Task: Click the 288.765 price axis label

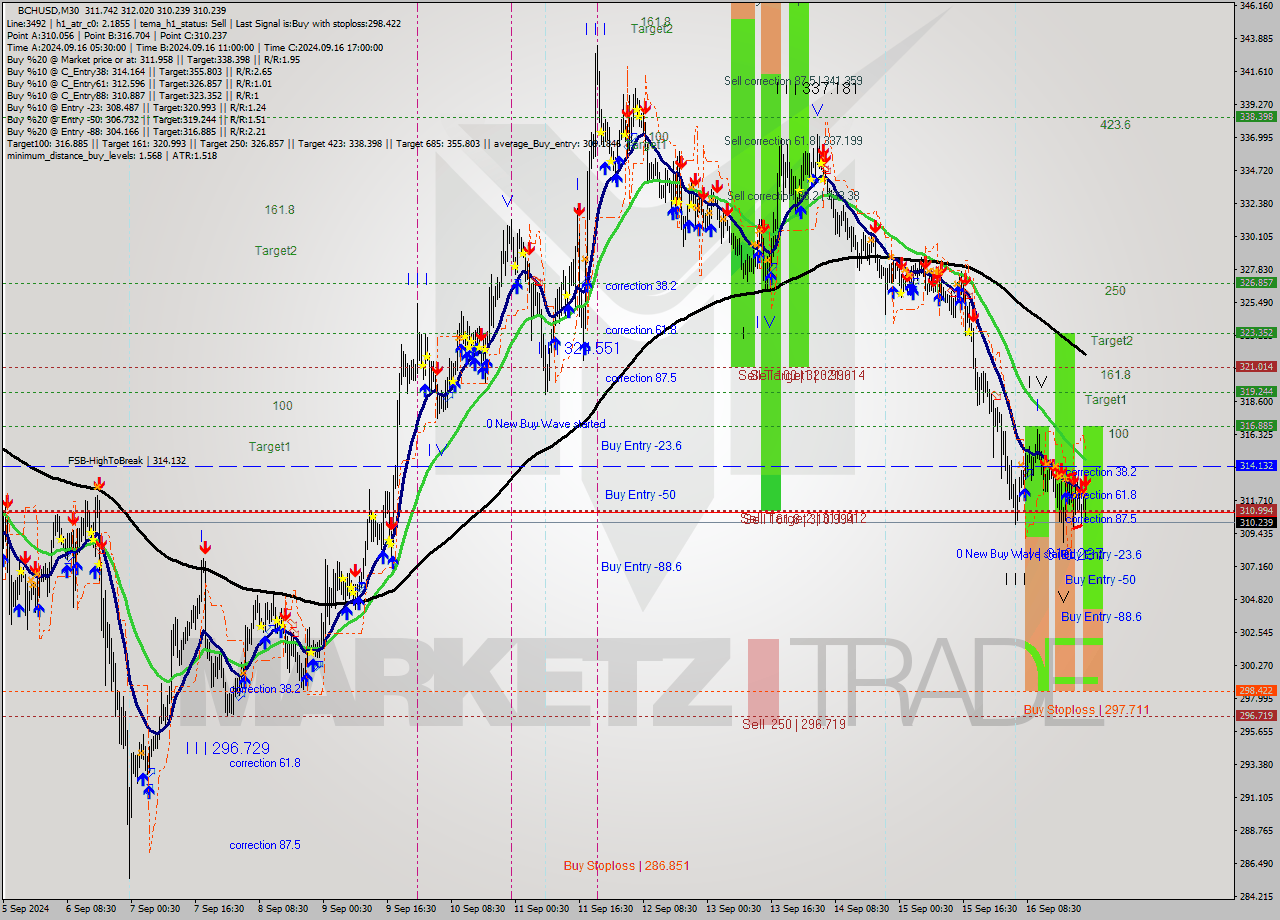Action: tap(1255, 831)
